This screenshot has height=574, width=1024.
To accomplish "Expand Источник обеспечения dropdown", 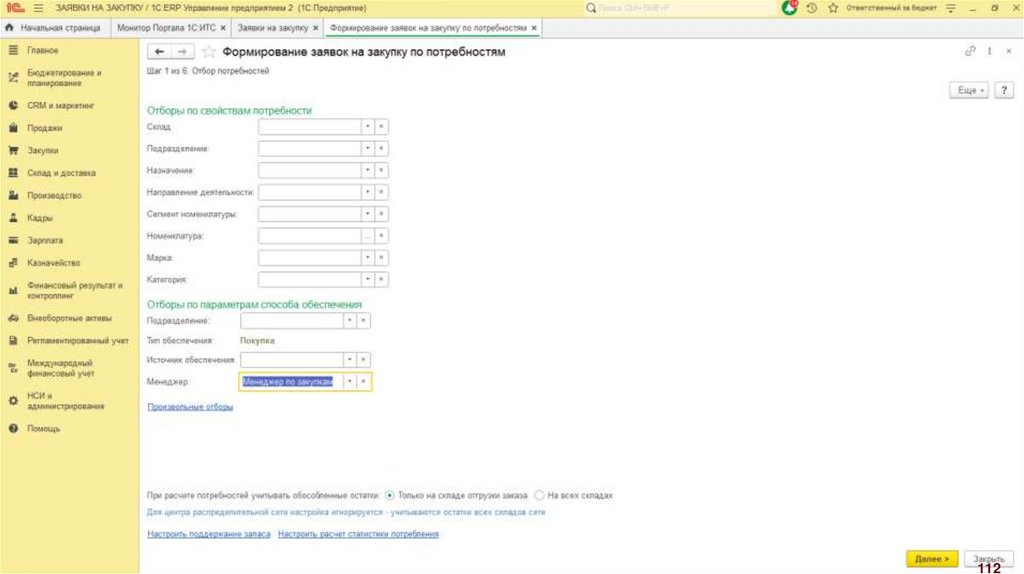I will [x=350, y=360].
